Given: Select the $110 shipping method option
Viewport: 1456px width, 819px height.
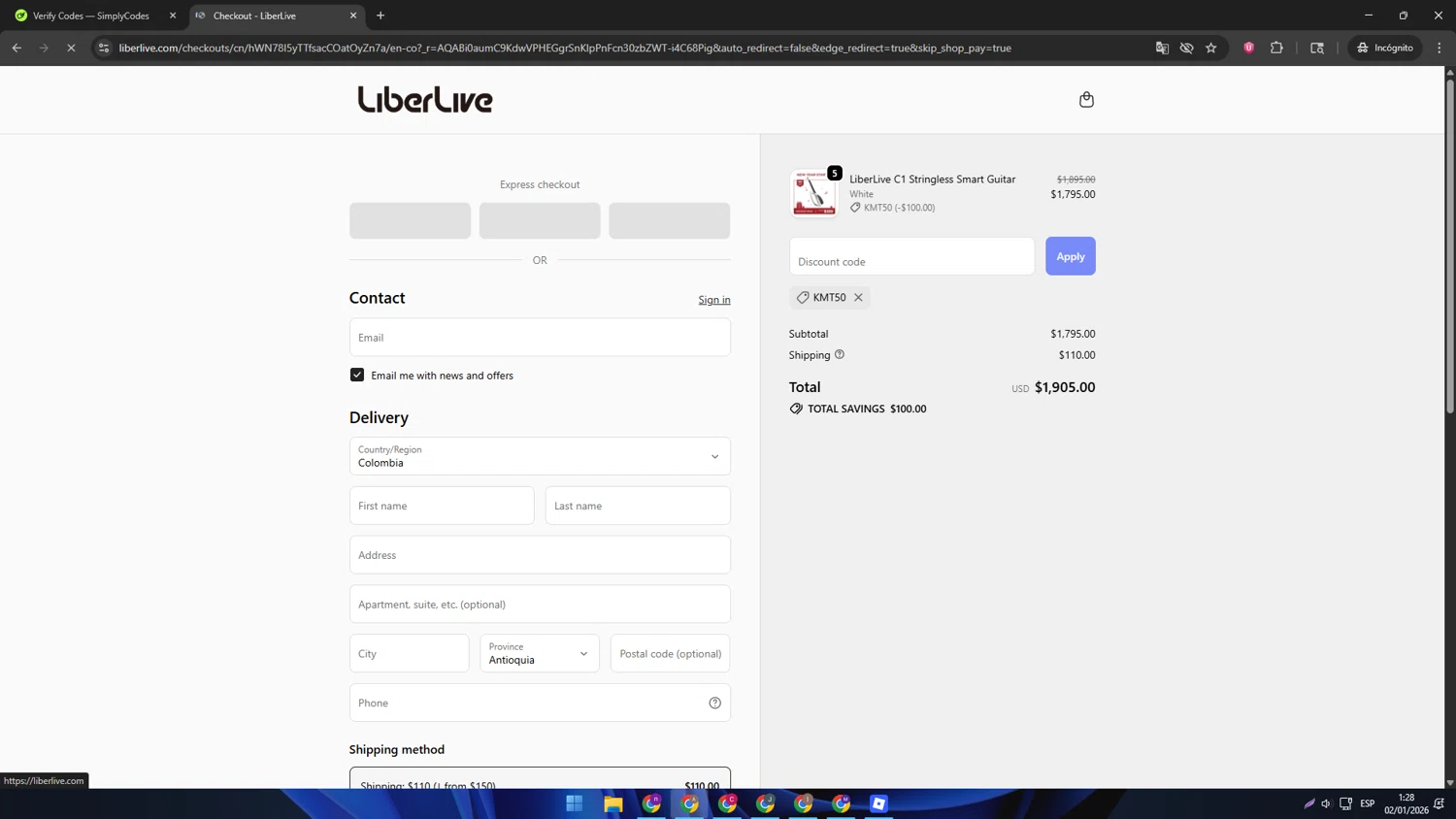Looking at the screenshot, I should click(x=540, y=779).
